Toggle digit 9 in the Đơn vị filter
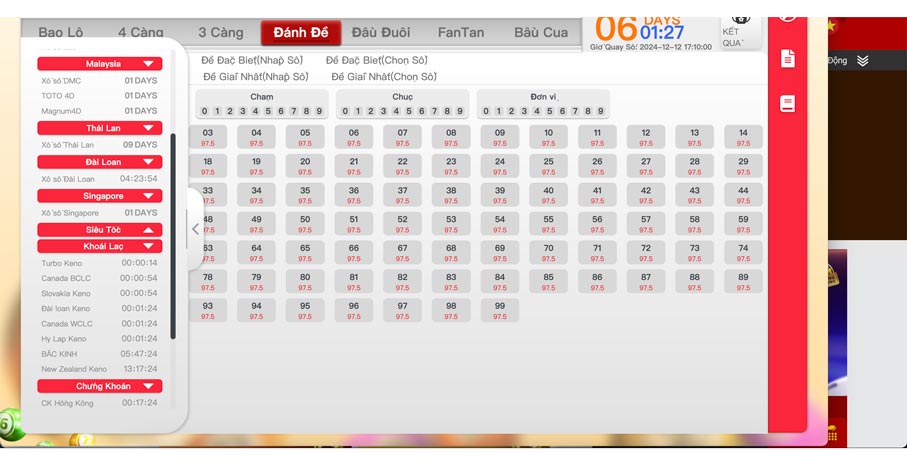 [x=601, y=111]
